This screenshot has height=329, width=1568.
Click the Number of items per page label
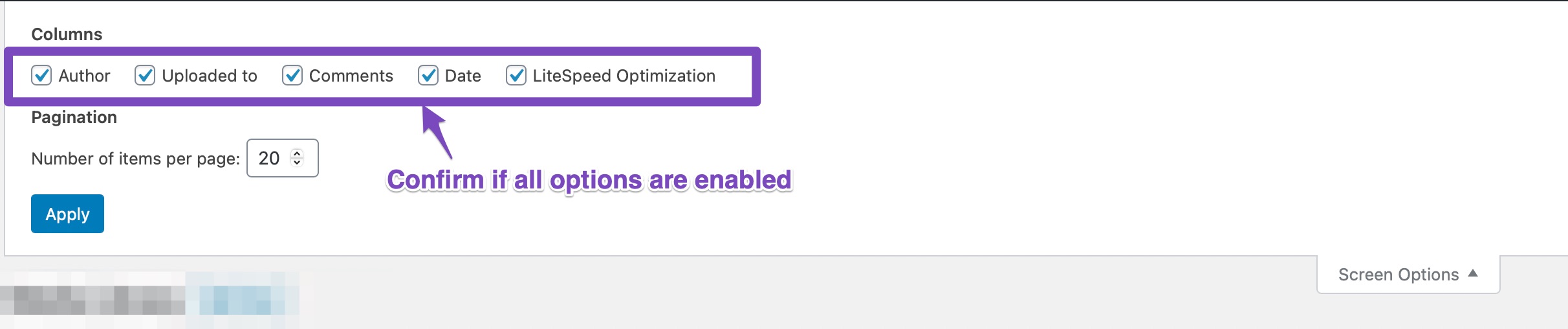(x=135, y=159)
